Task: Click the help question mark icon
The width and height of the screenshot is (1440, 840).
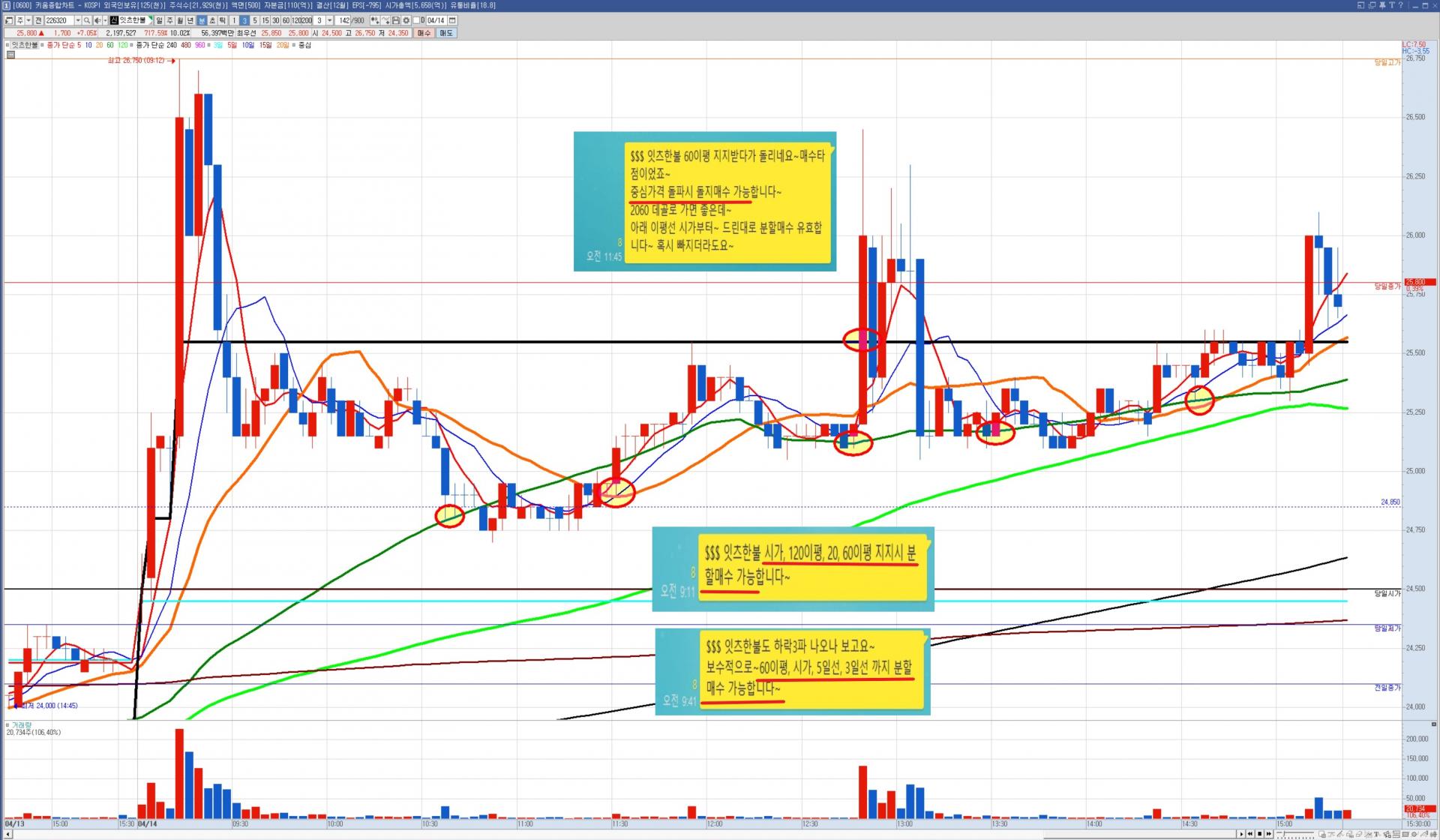Action: click(x=1400, y=5)
